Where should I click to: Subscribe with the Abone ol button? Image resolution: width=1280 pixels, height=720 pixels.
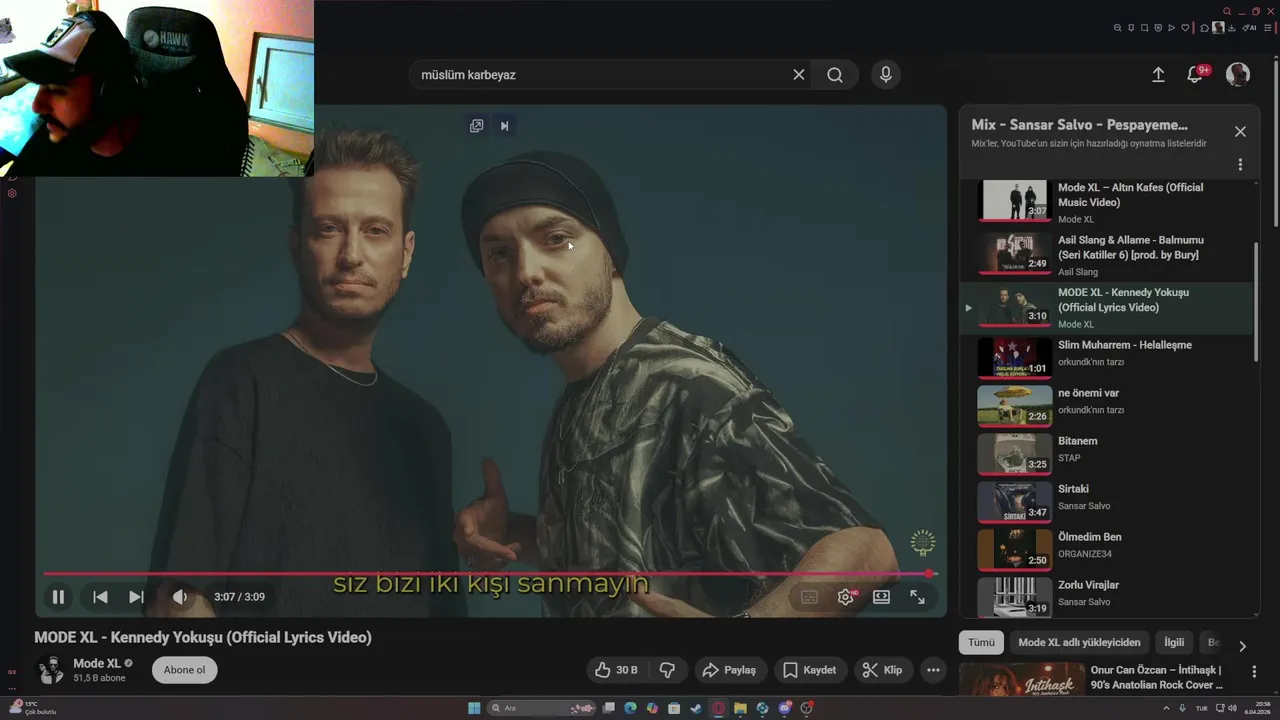184,670
